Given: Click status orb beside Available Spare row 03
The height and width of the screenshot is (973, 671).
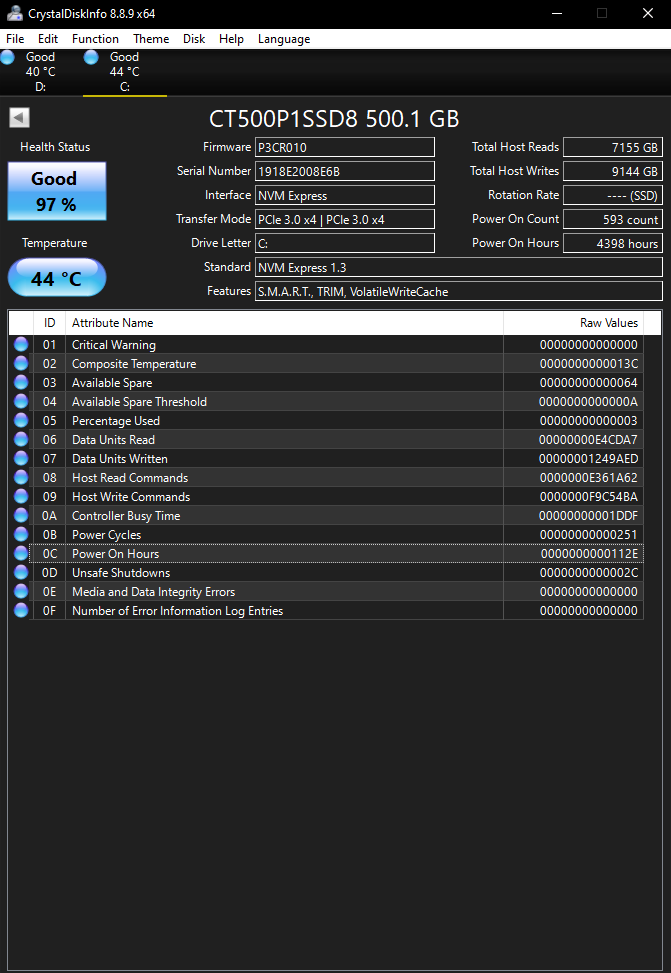Looking at the screenshot, I should tap(21, 382).
